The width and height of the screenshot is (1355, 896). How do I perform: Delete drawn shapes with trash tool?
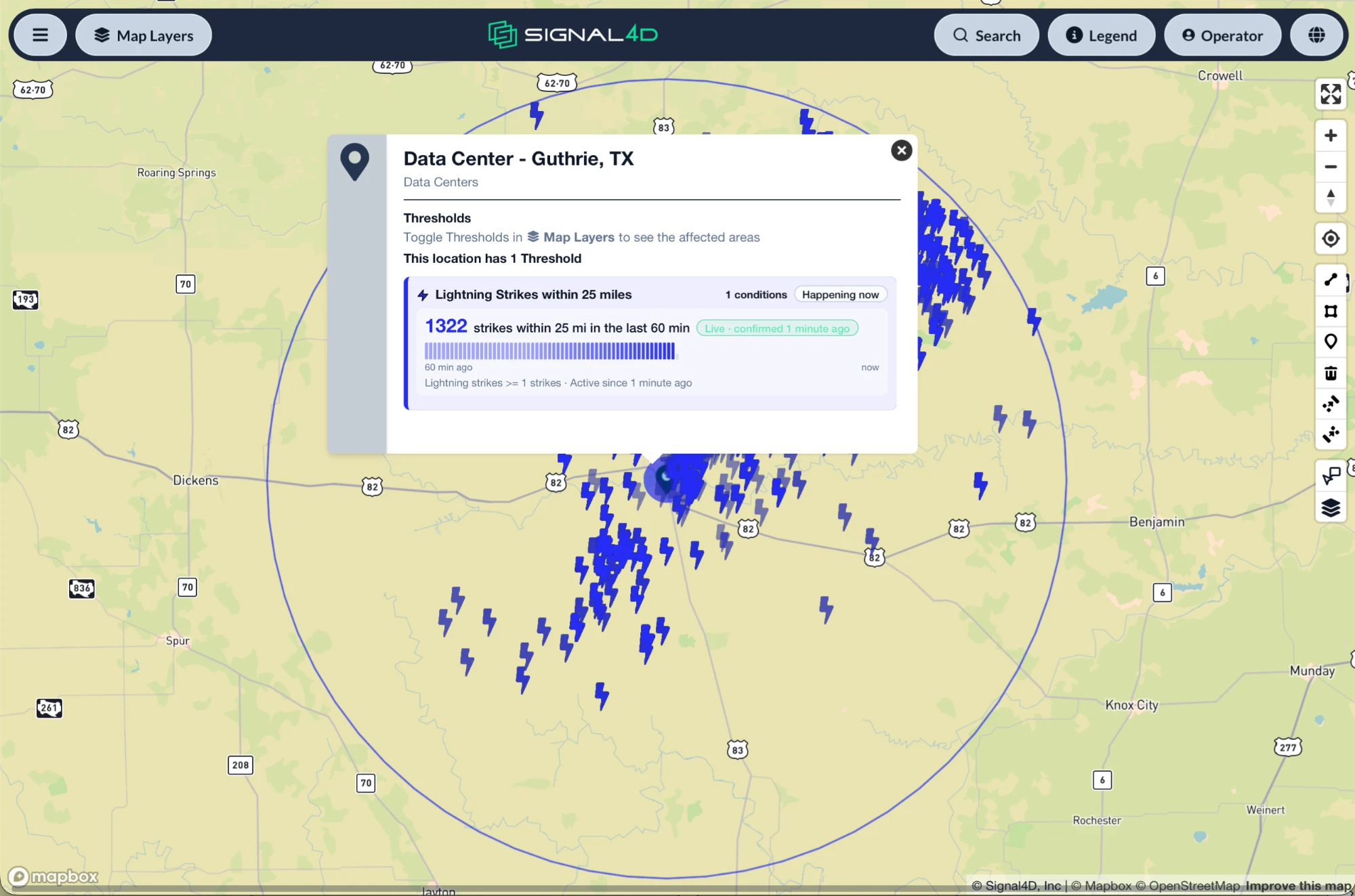pos(1331,373)
